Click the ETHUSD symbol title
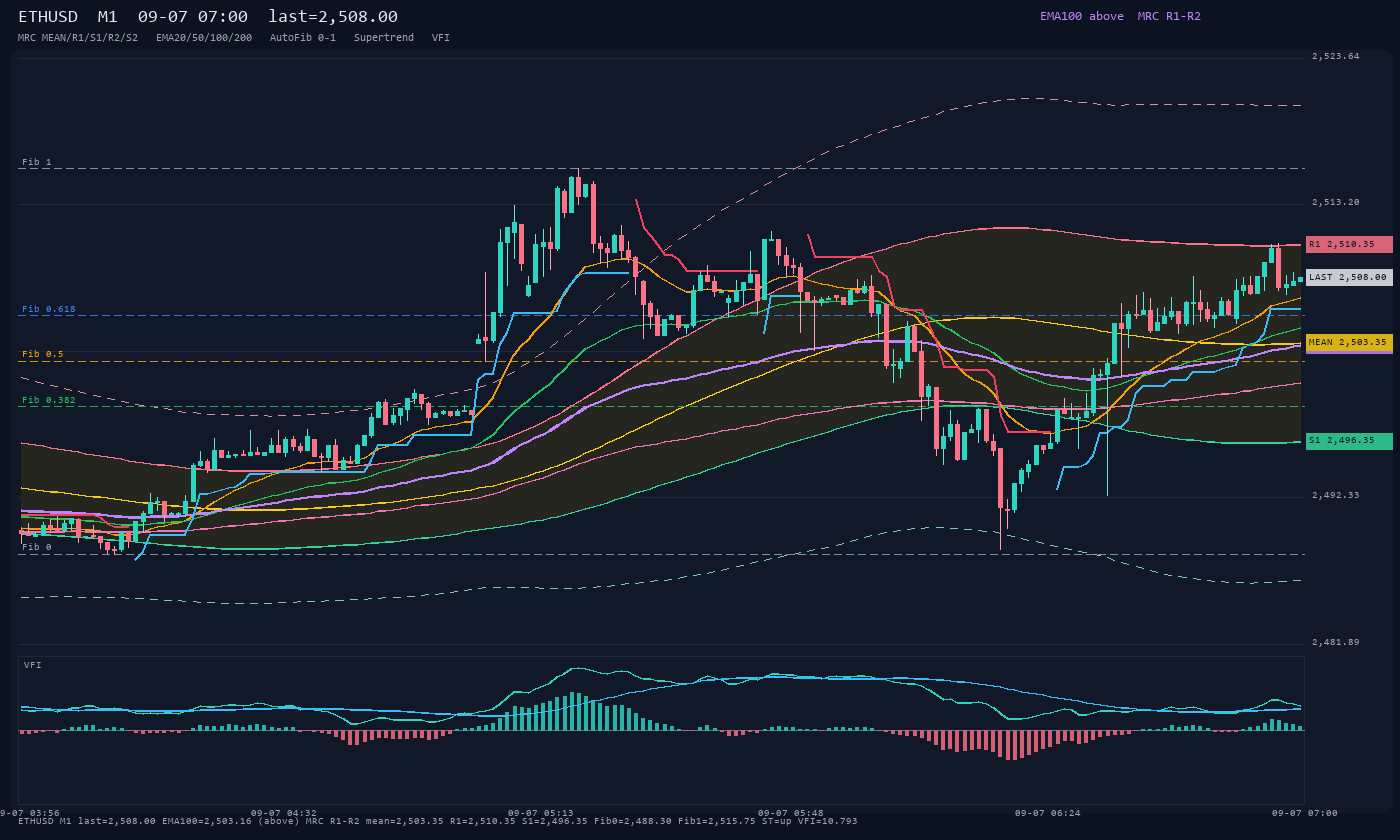1400x840 pixels. [x=48, y=17]
